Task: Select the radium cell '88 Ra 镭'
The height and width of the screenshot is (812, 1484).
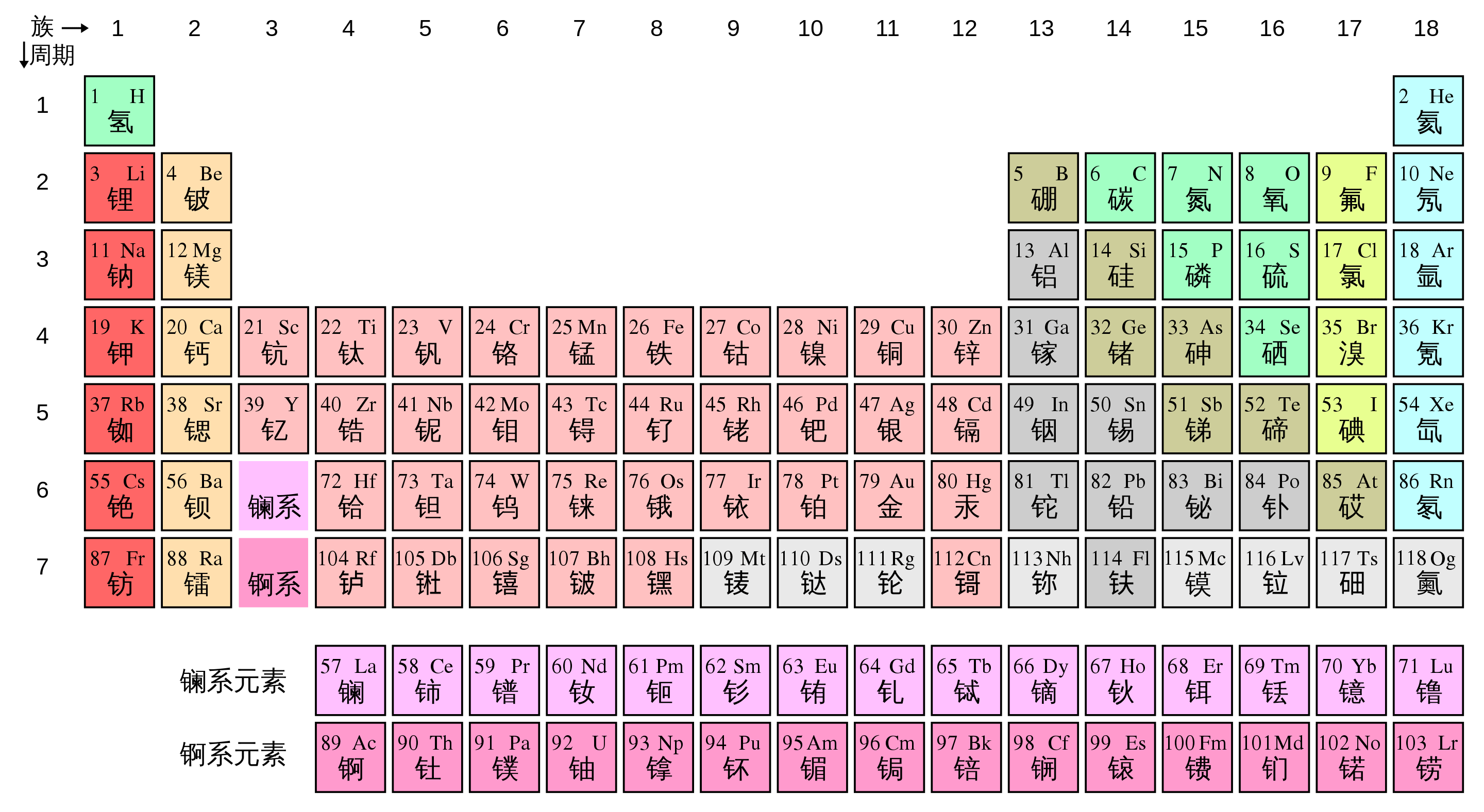Action: point(196,572)
